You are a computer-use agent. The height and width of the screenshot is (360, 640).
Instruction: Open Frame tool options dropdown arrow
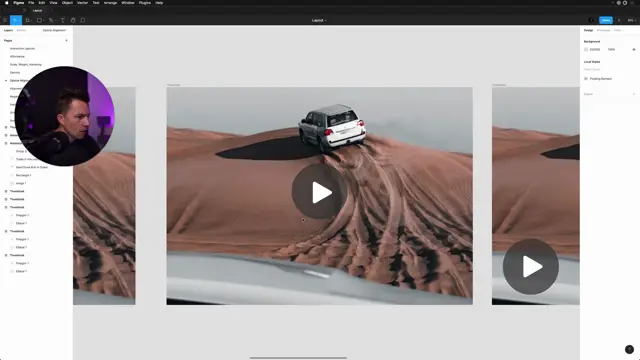tap(31, 20)
